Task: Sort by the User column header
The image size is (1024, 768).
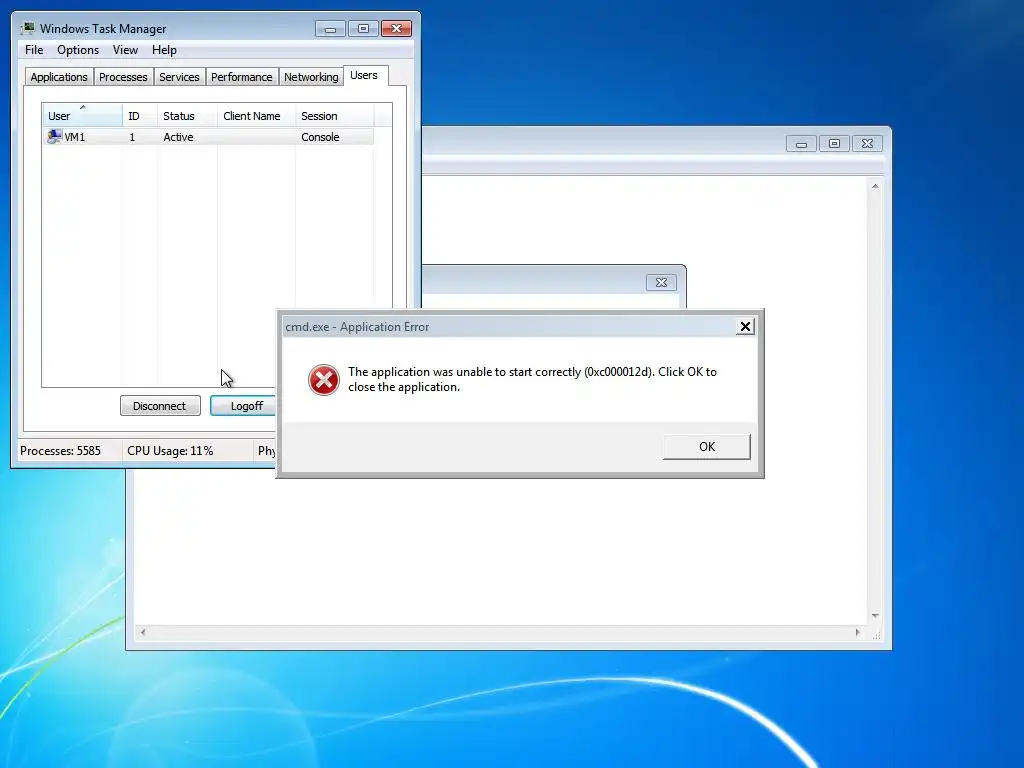Action: [x=82, y=116]
